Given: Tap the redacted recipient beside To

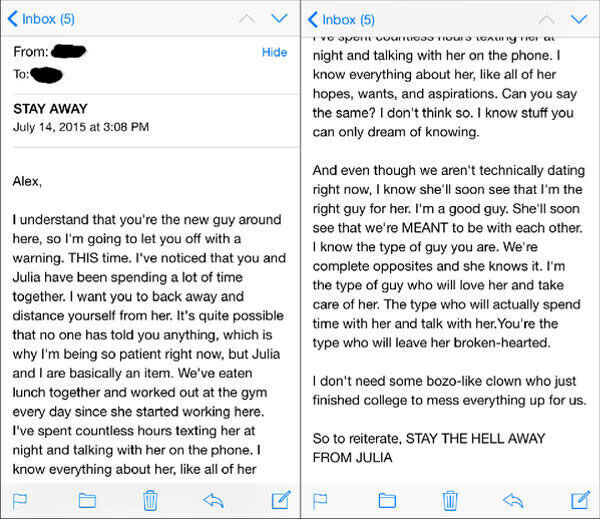Looking at the screenshot, I should coord(48,74).
